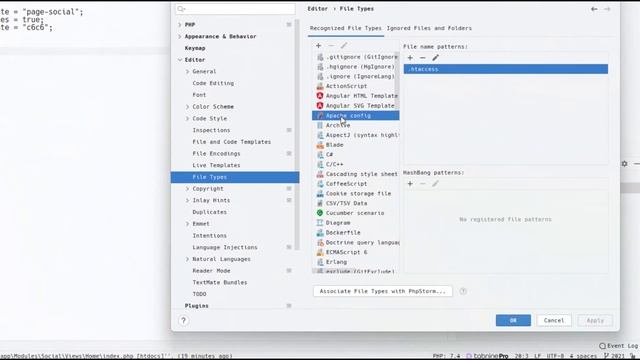Viewport: 640px width, 360px height.
Task: Switch to Recognized File Types tab
Action: point(346,28)
